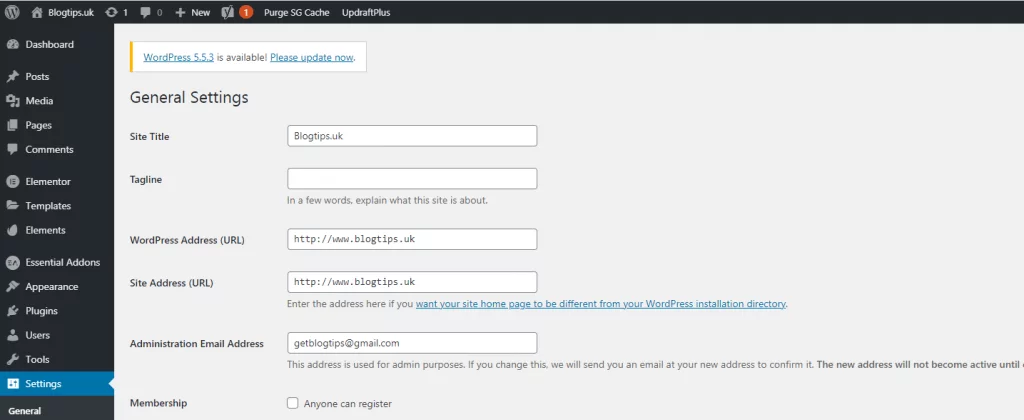Image resolution: width=1024 pixels, height=420 pixels.
Task: Click the Pages icon in the sidebar
Action: coord(12,125)
